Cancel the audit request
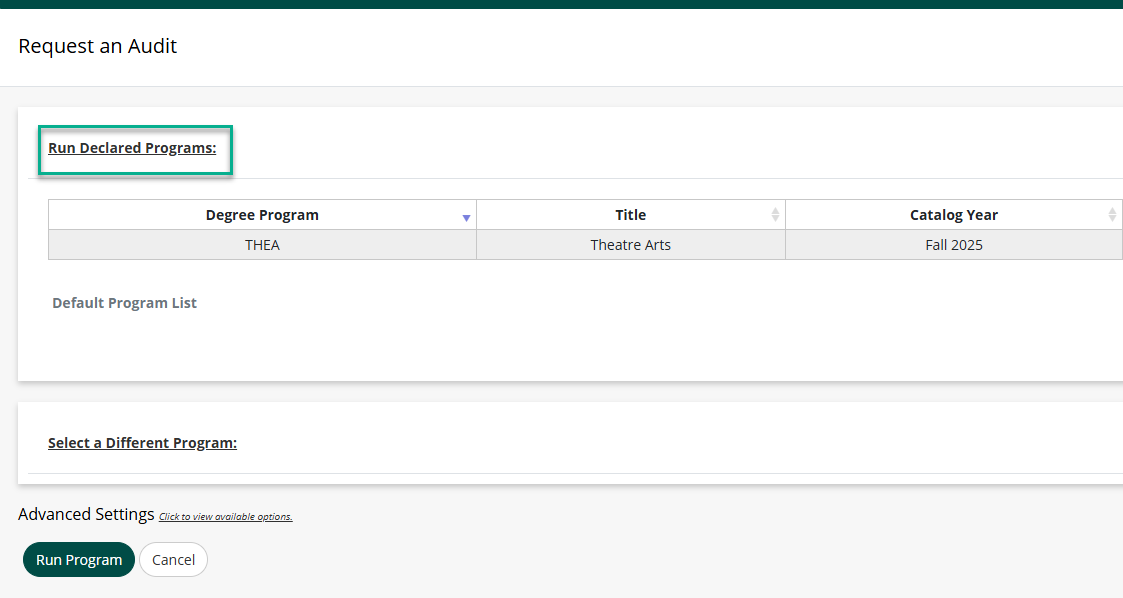Viewport: 1123px width, 598px height. pyautogui.click(x=173, y=559)
